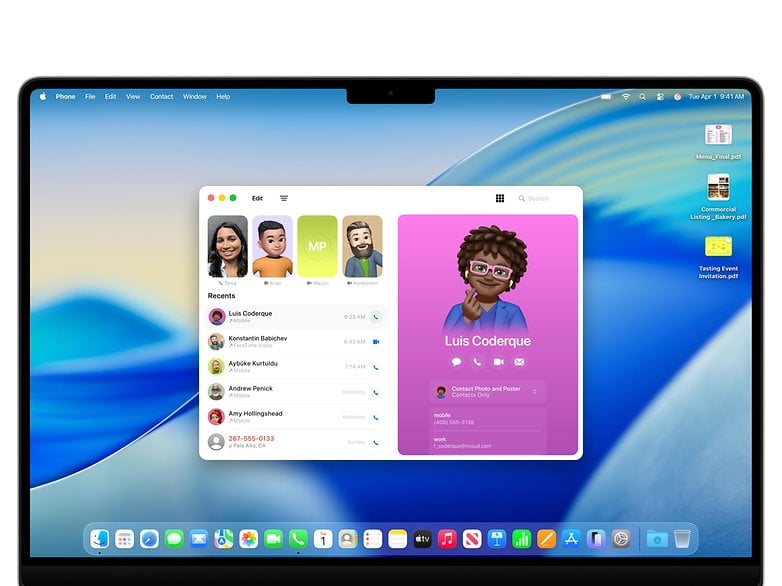This screenshot has width=782, height=586.
Task: Open the View menu
Action: [133, 96]
